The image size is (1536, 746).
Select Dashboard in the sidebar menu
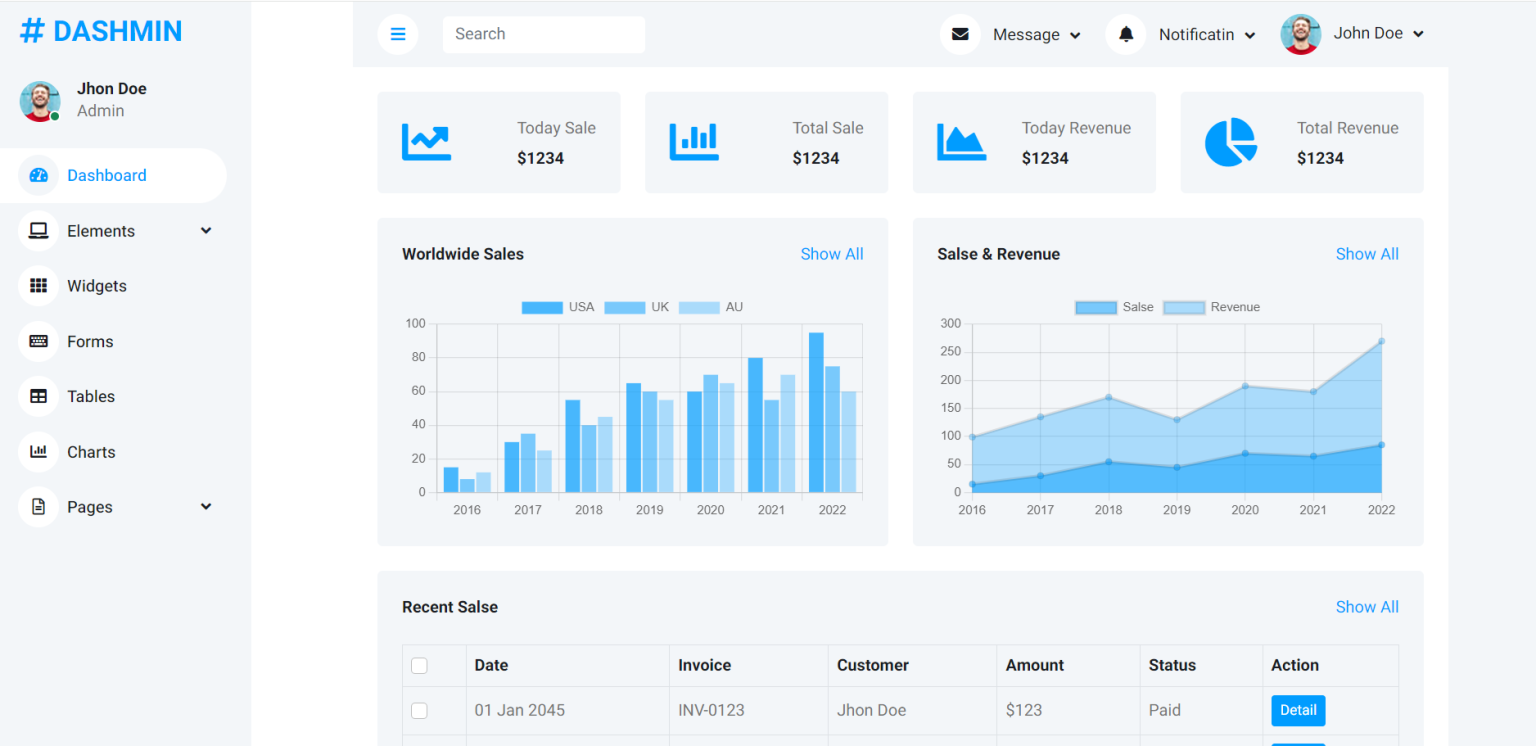[x=105, y=175]
